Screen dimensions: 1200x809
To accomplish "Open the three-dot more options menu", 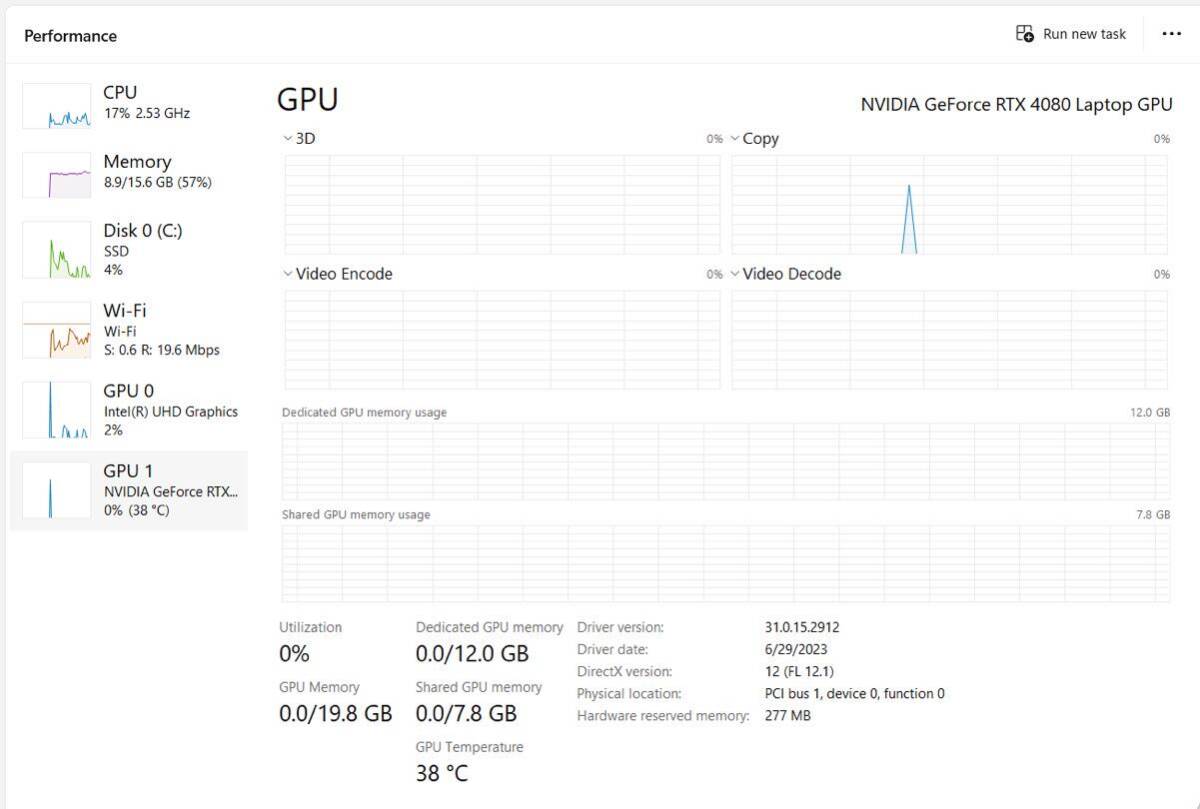I will point(1171,34).
